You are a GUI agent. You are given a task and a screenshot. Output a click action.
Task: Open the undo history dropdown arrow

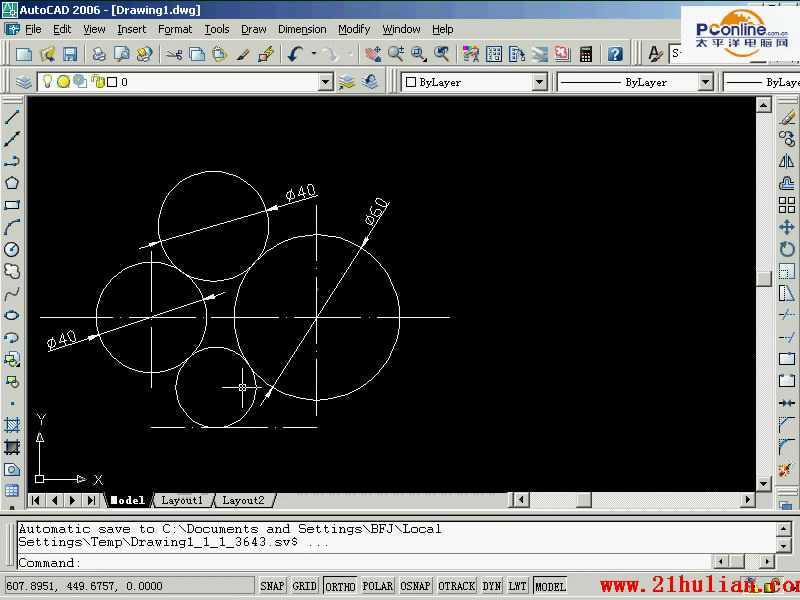point(314,54)
